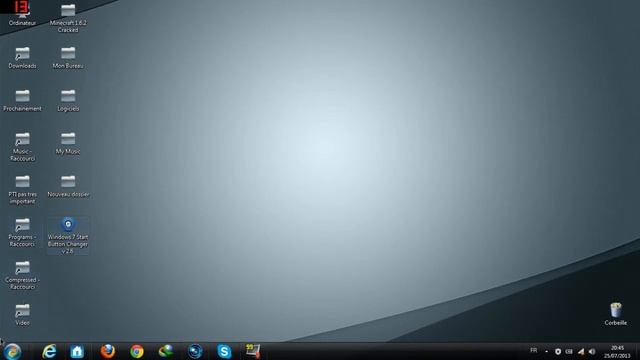Select the Downloads shortcut folder
This screenshot has height=360, width=640.
22,58
